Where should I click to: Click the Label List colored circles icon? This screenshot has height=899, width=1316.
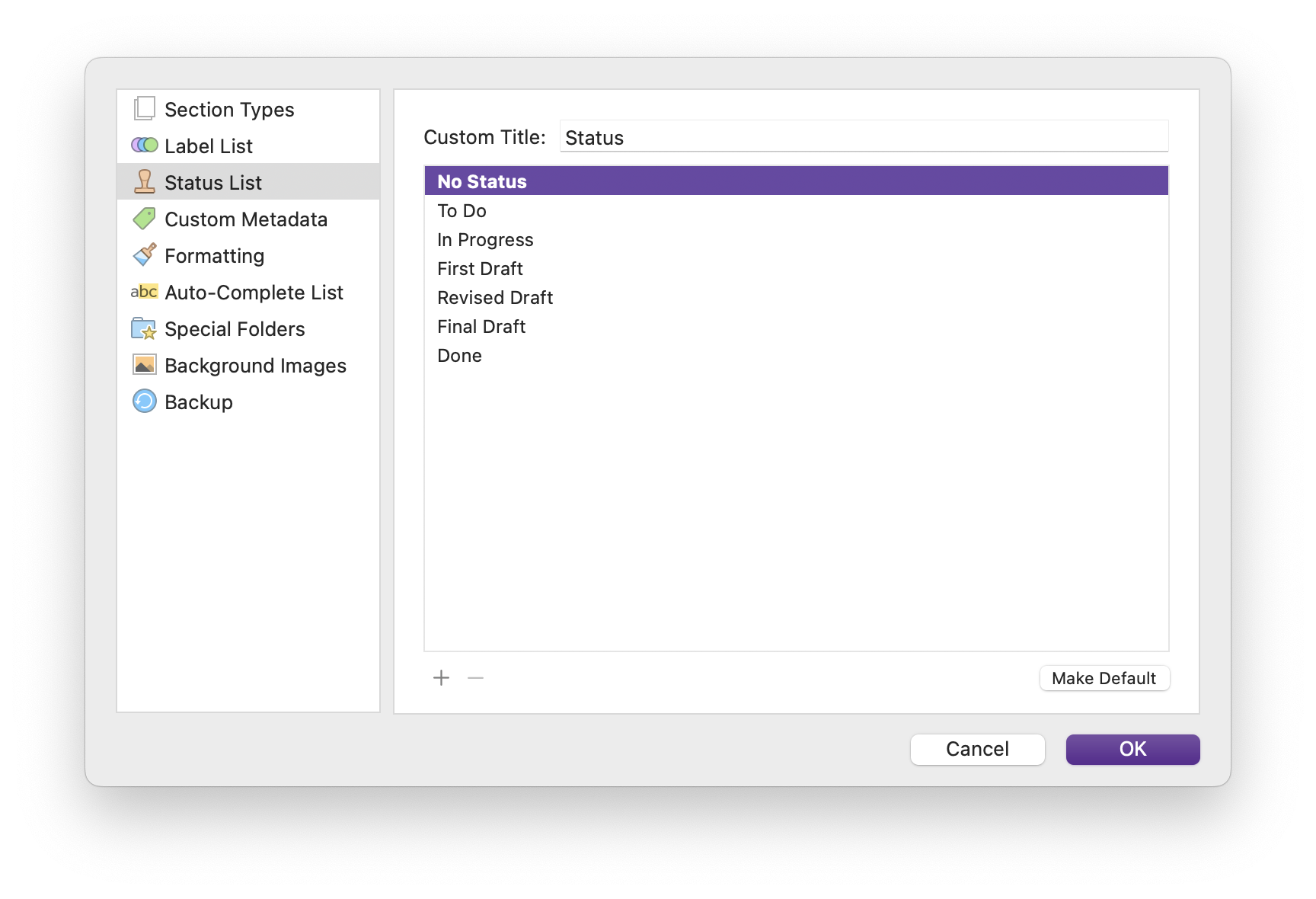(x=144, y=146)
